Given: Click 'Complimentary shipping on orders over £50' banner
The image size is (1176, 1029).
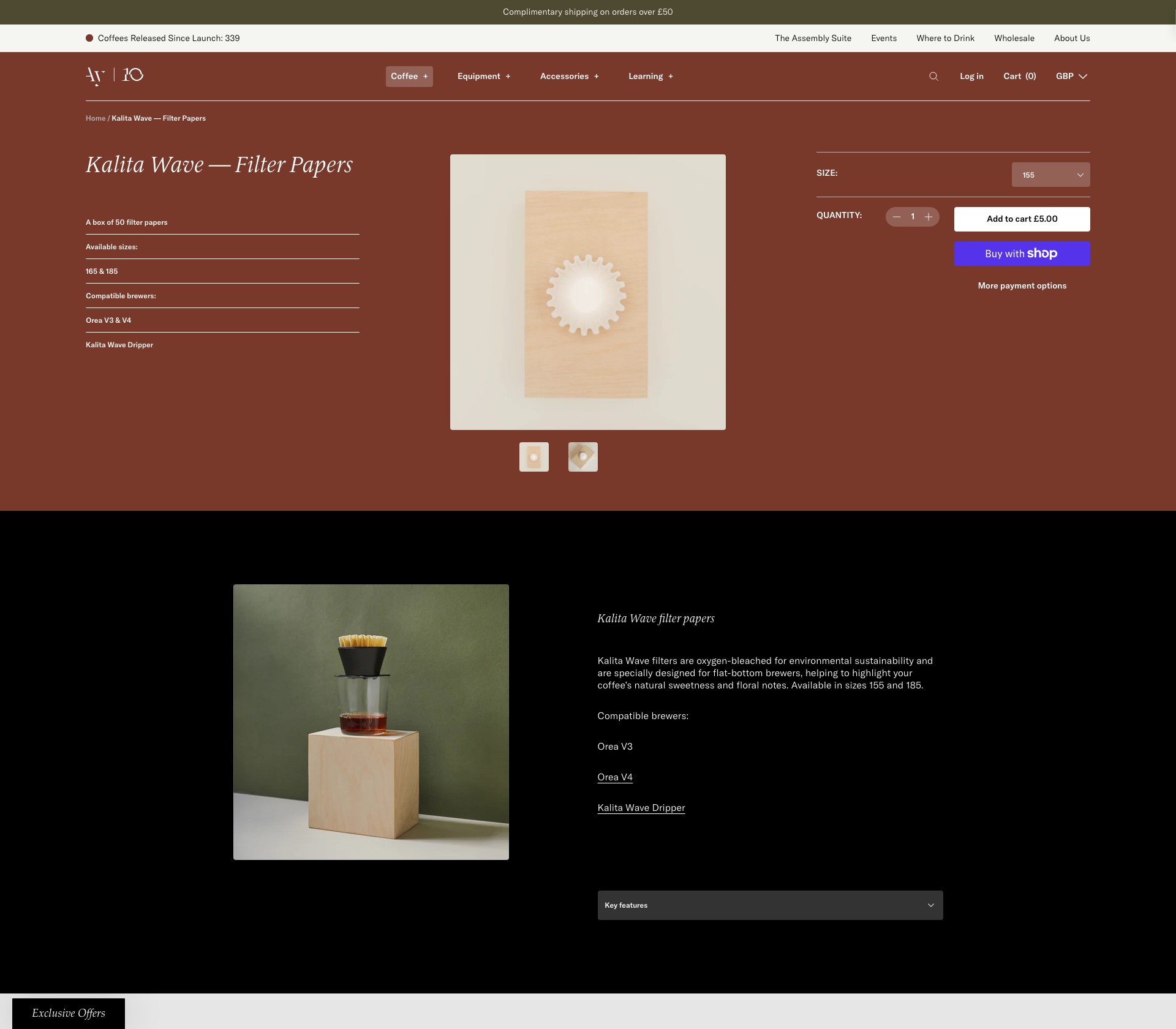Looking at the screenshot, I should point(588,12).
